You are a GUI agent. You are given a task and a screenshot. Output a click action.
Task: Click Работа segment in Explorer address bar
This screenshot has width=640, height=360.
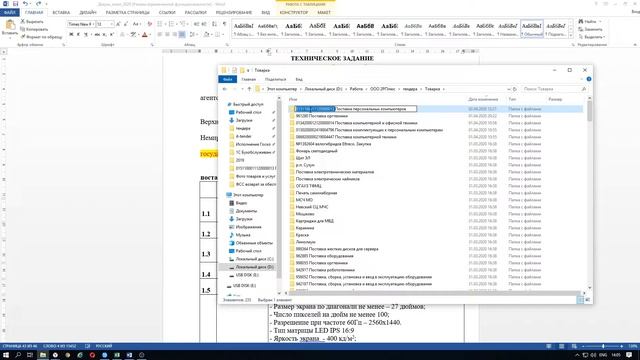356,89
